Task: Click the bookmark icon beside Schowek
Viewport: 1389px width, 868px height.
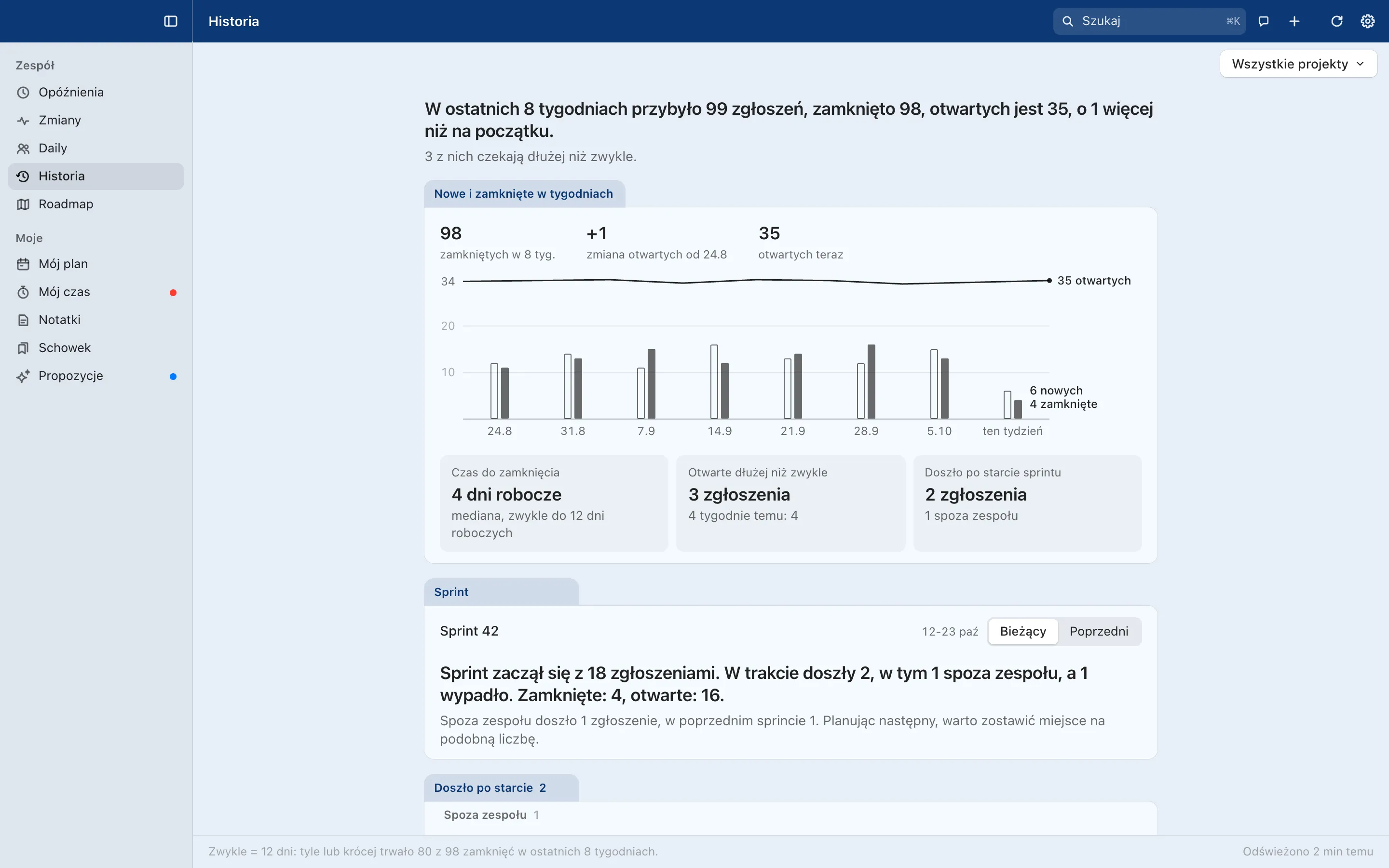Action: (23, 348)
